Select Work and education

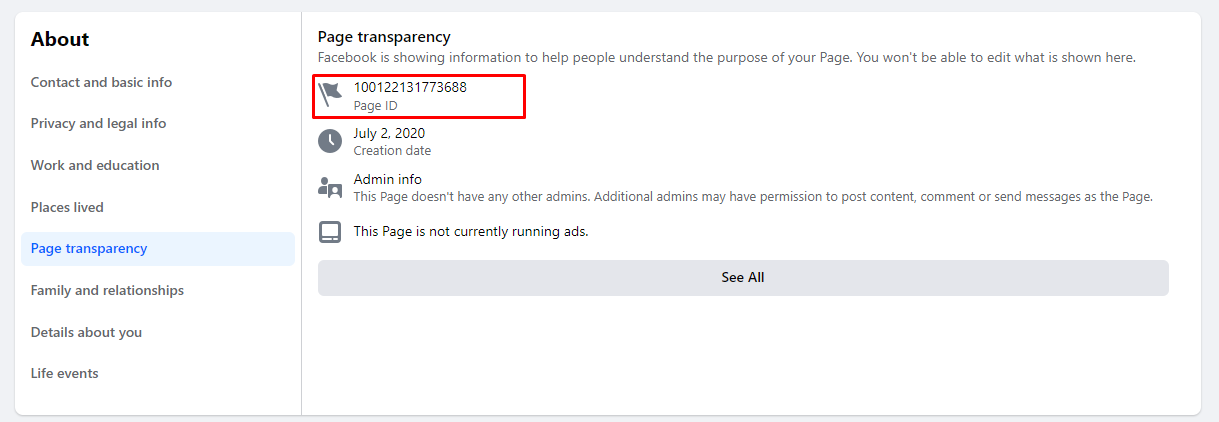(x=95, y=166)
